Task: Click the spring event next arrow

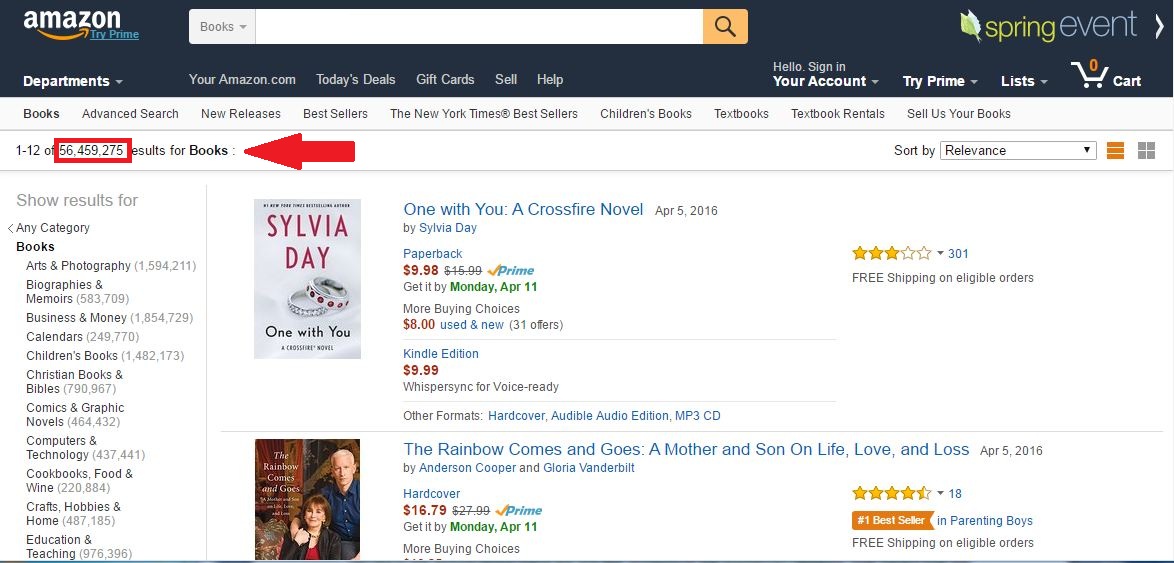Action: (x=1158, y=27)
